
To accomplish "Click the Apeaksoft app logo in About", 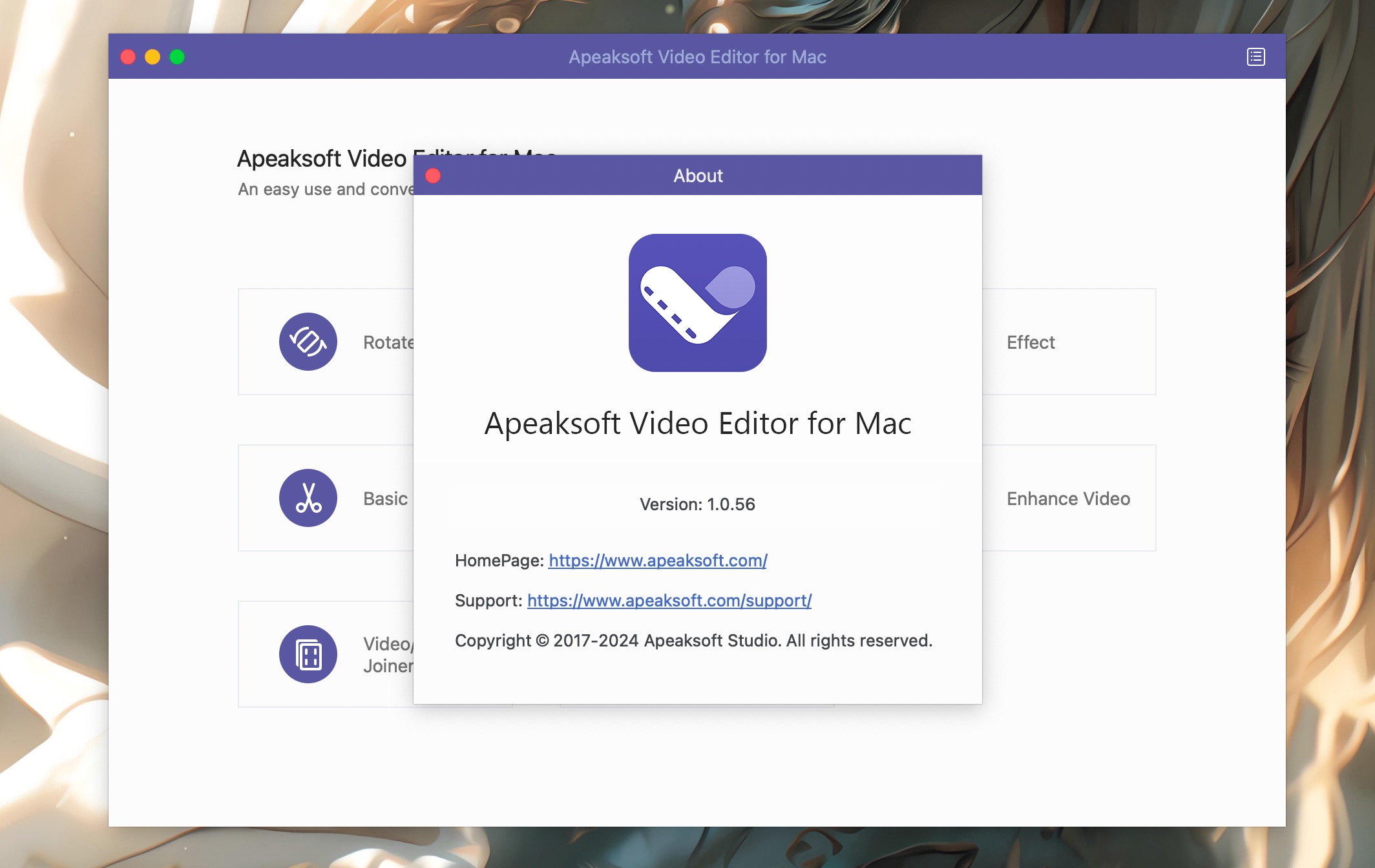I will coord(698,303).
